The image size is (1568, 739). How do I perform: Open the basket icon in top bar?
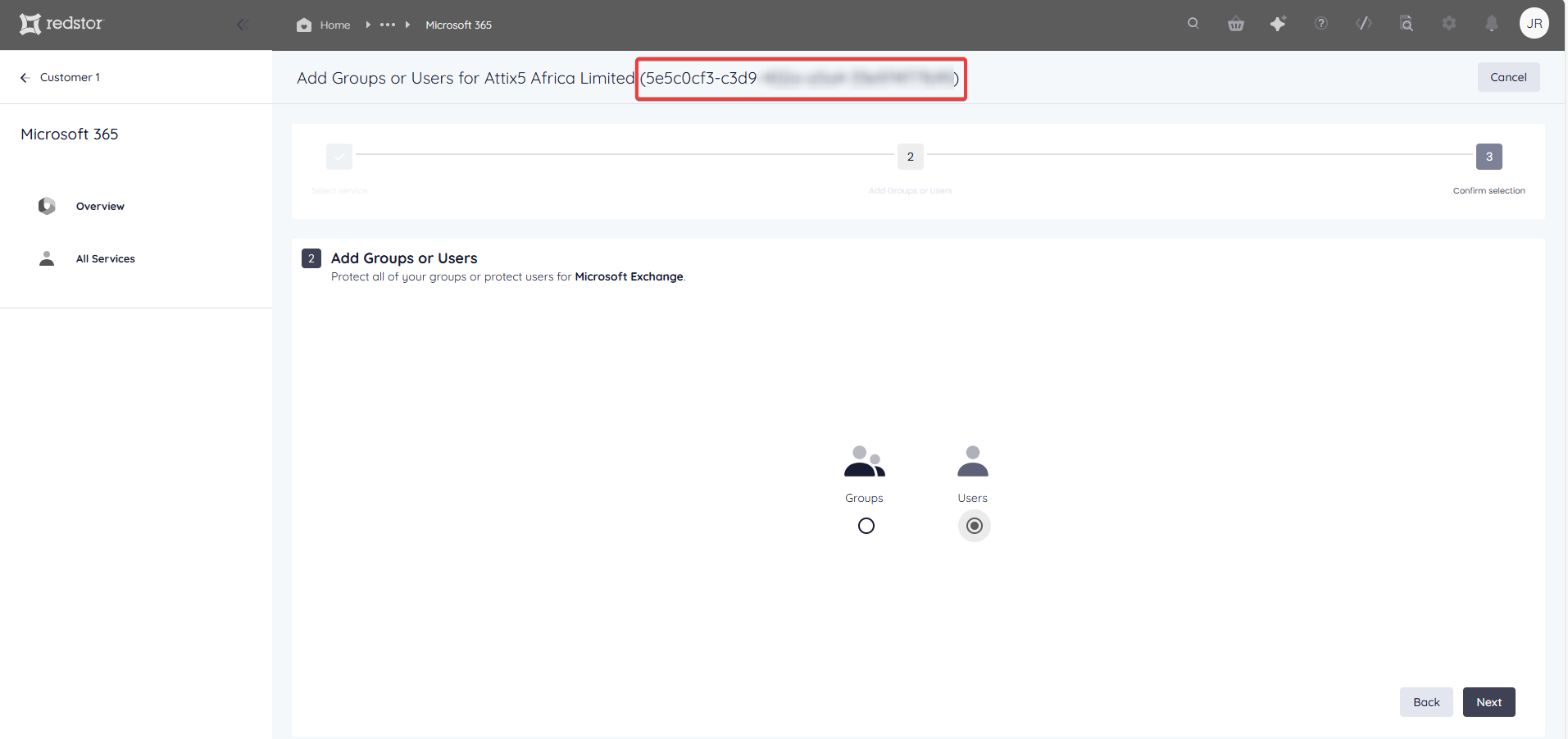1236,24
